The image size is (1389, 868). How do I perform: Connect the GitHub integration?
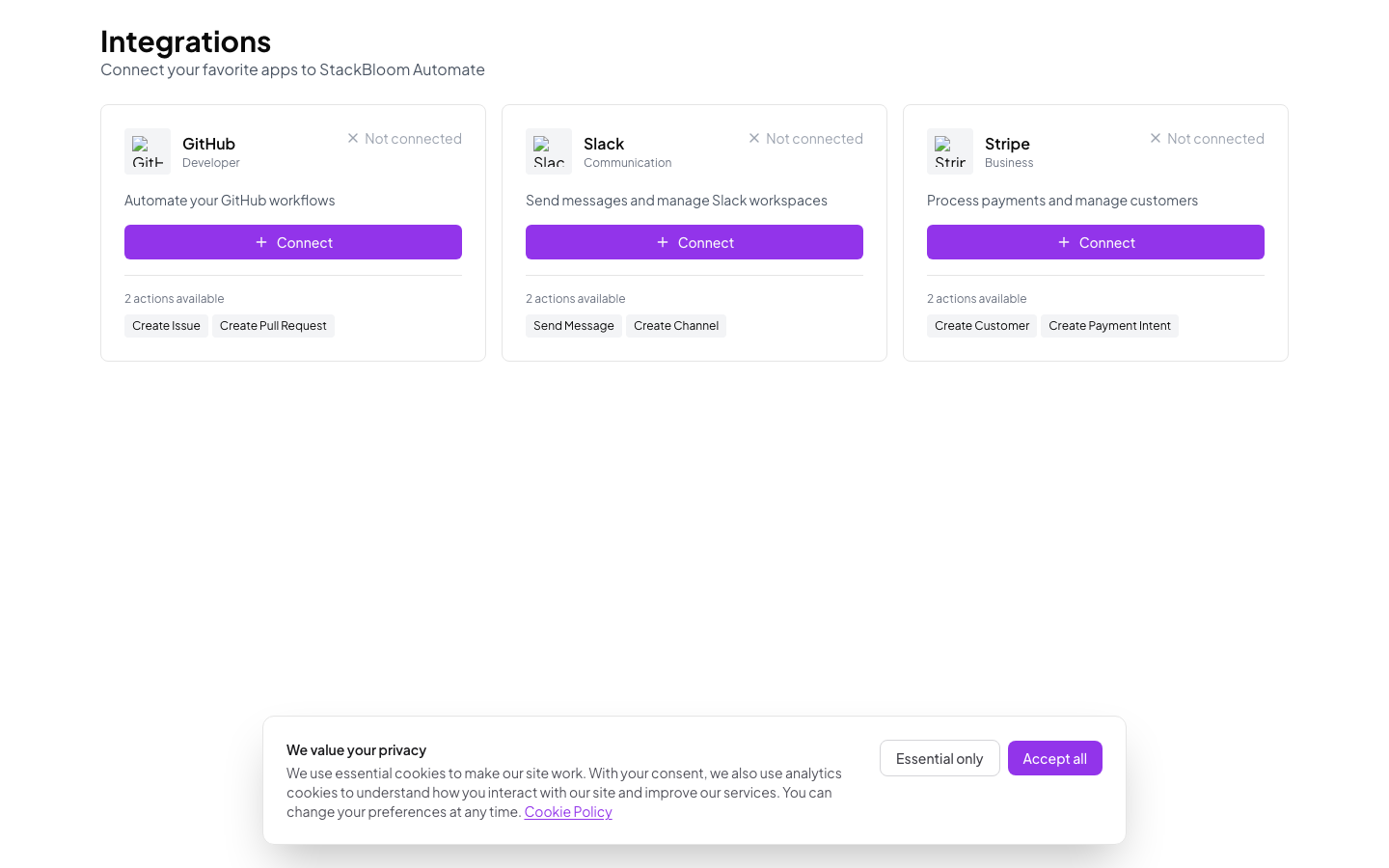click(293, 242)
